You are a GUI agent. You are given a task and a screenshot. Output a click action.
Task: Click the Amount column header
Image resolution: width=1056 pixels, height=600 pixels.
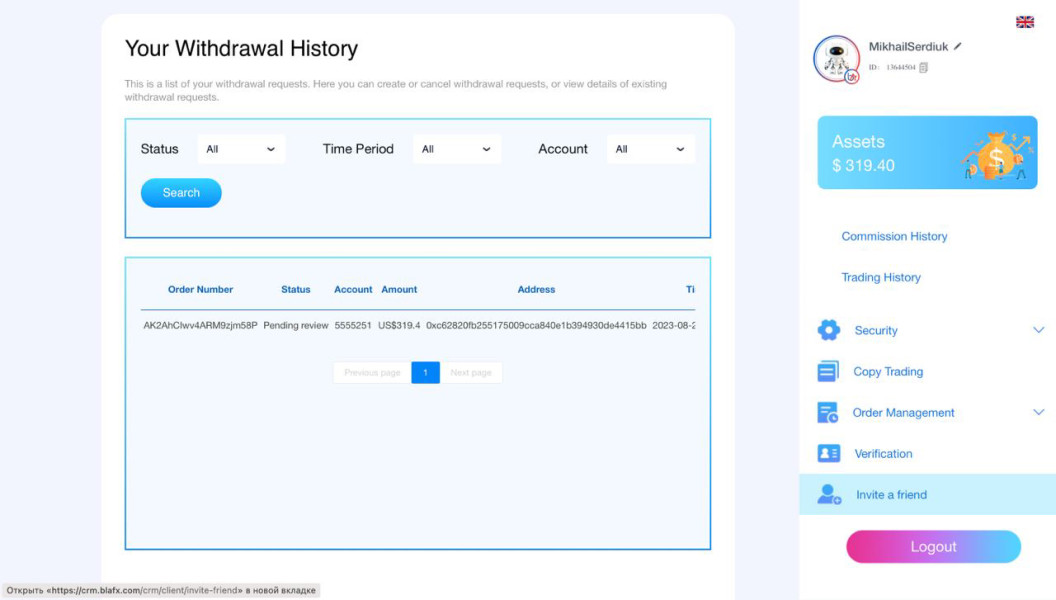coord(399,290)
